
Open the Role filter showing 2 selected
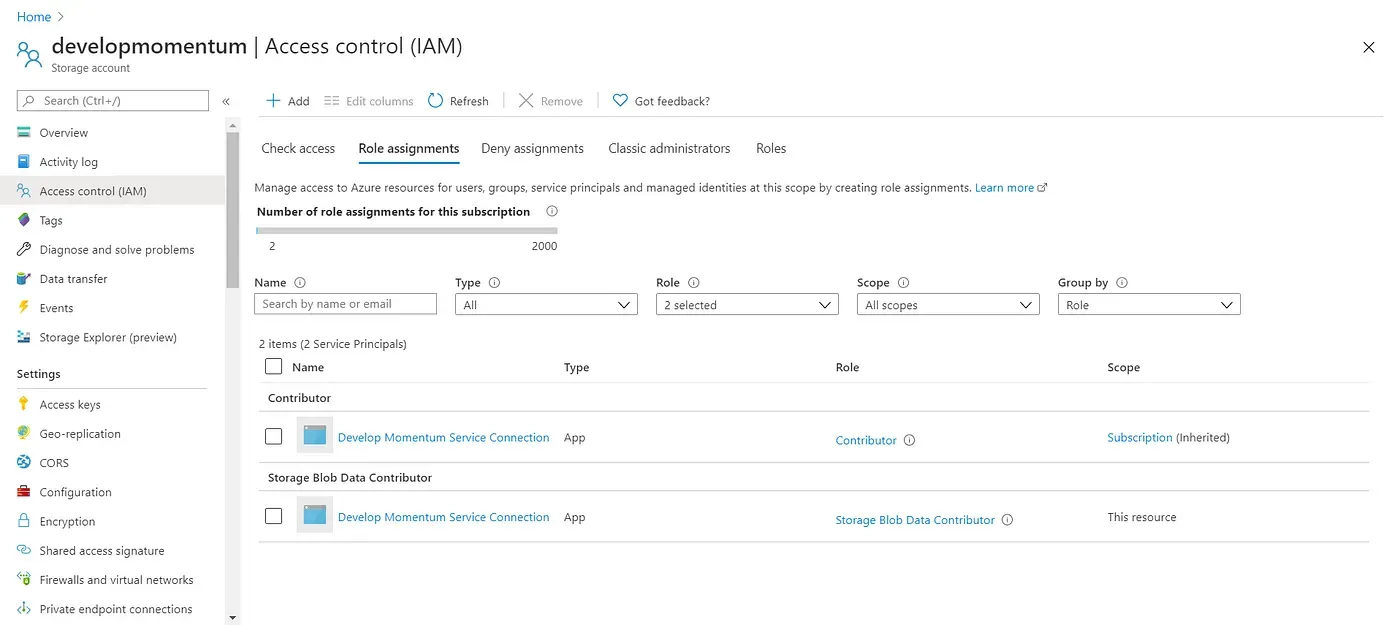pos(747,305)
